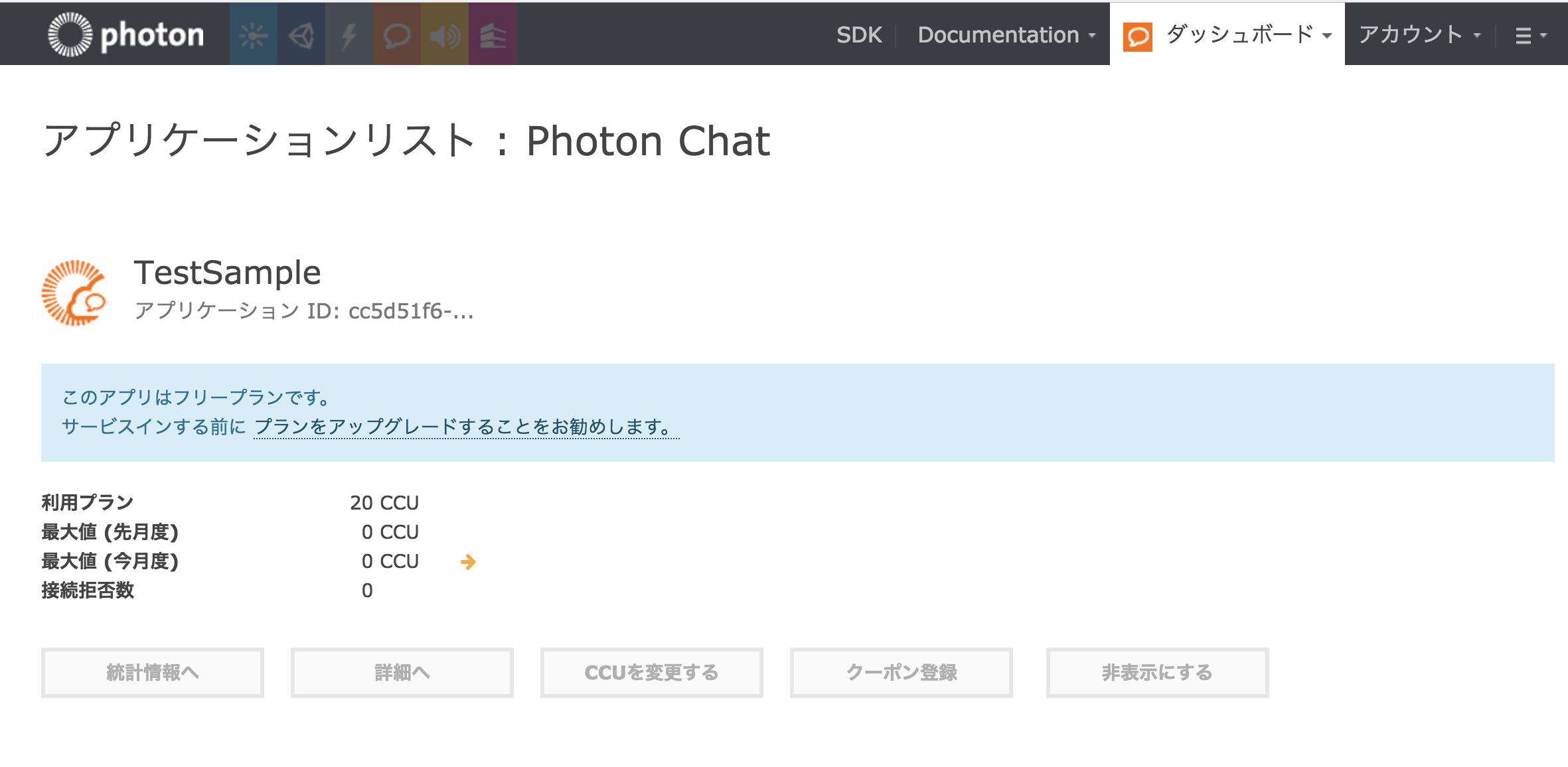Select the Photon Realtime product icon

(x=254, y=35)
